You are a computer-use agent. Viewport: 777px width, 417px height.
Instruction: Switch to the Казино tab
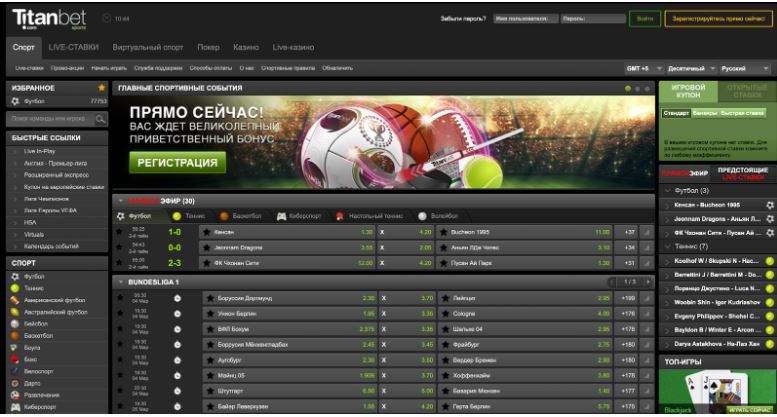tap(246, 46)
